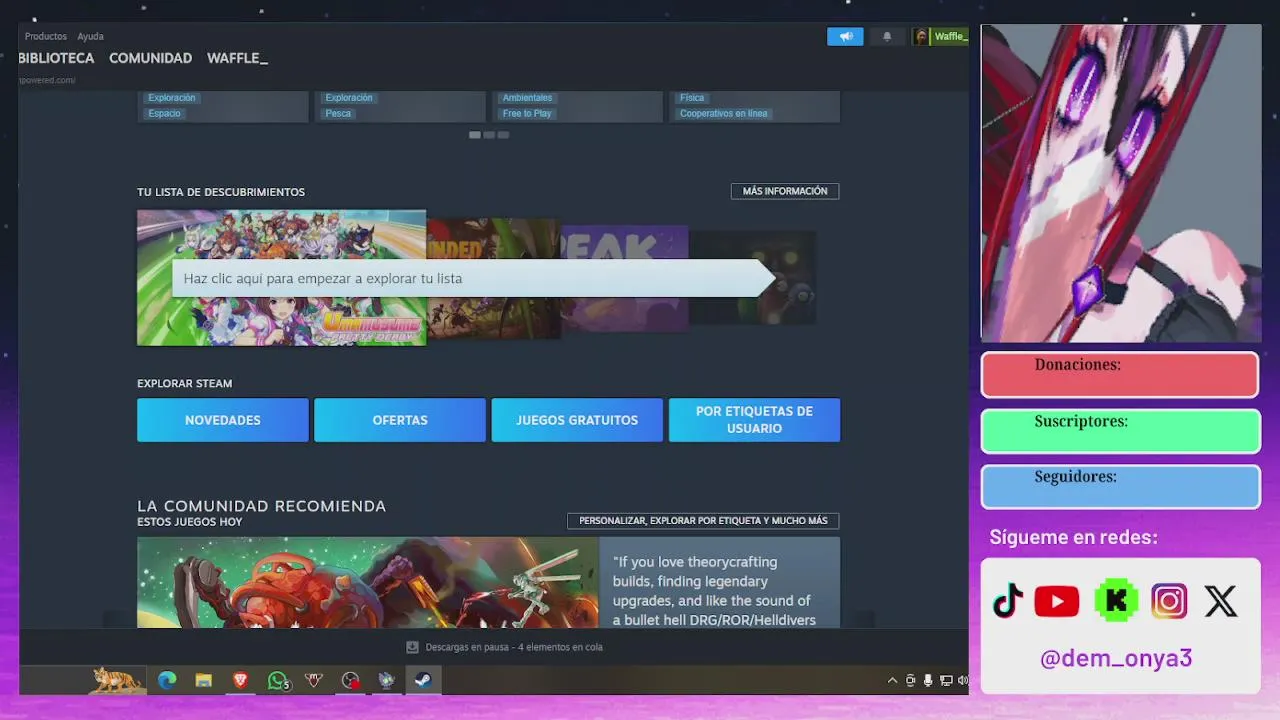Open the Umamusume Pretty Derby thumbnail
The width and height of the screenshot is (1280, 720).
tap(281, 278)
